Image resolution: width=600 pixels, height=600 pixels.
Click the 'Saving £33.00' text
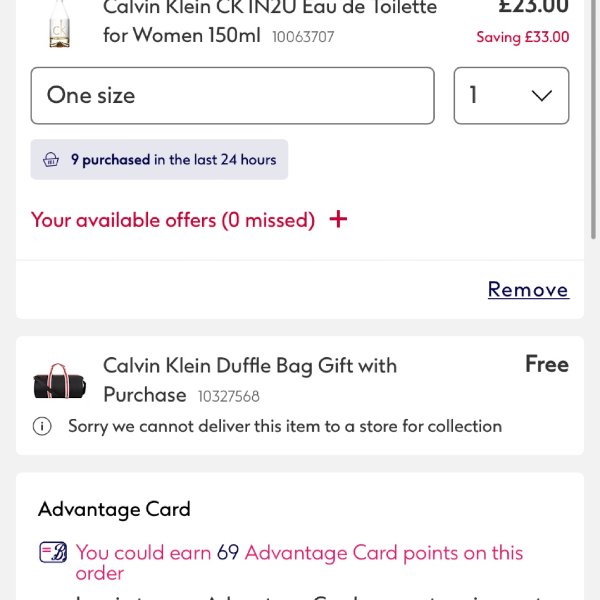click(x=522, y=38)
